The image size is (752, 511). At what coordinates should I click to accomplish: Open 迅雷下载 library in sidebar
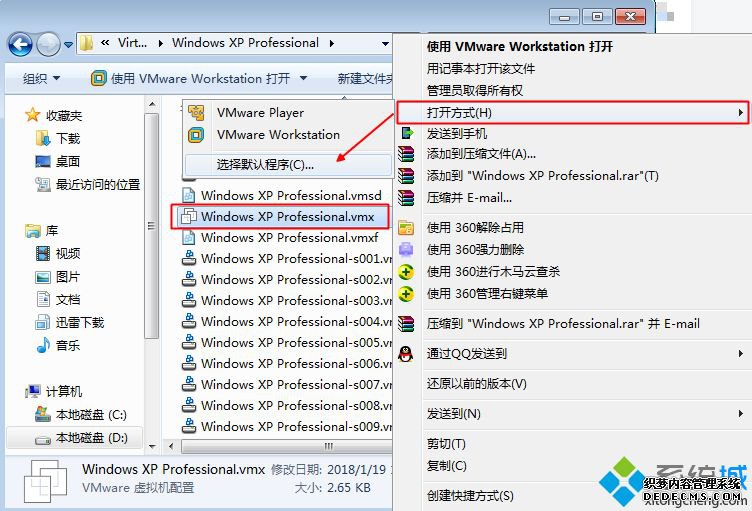point(70,322)
